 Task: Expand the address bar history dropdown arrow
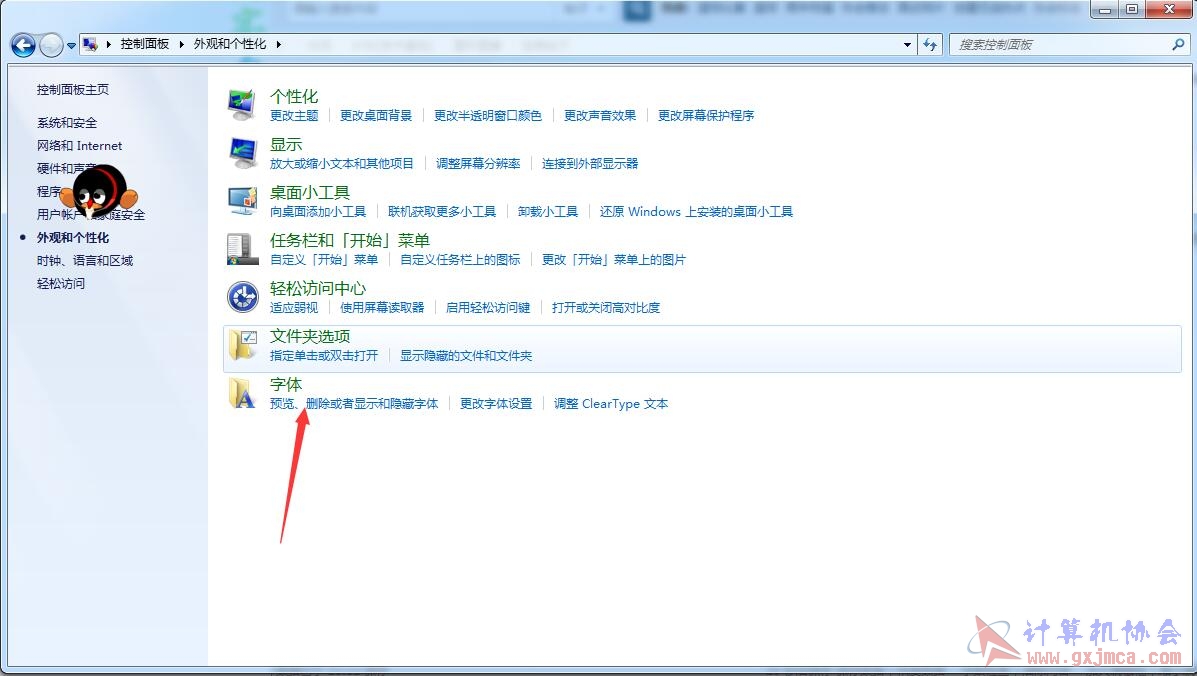[x=907, y=45]
